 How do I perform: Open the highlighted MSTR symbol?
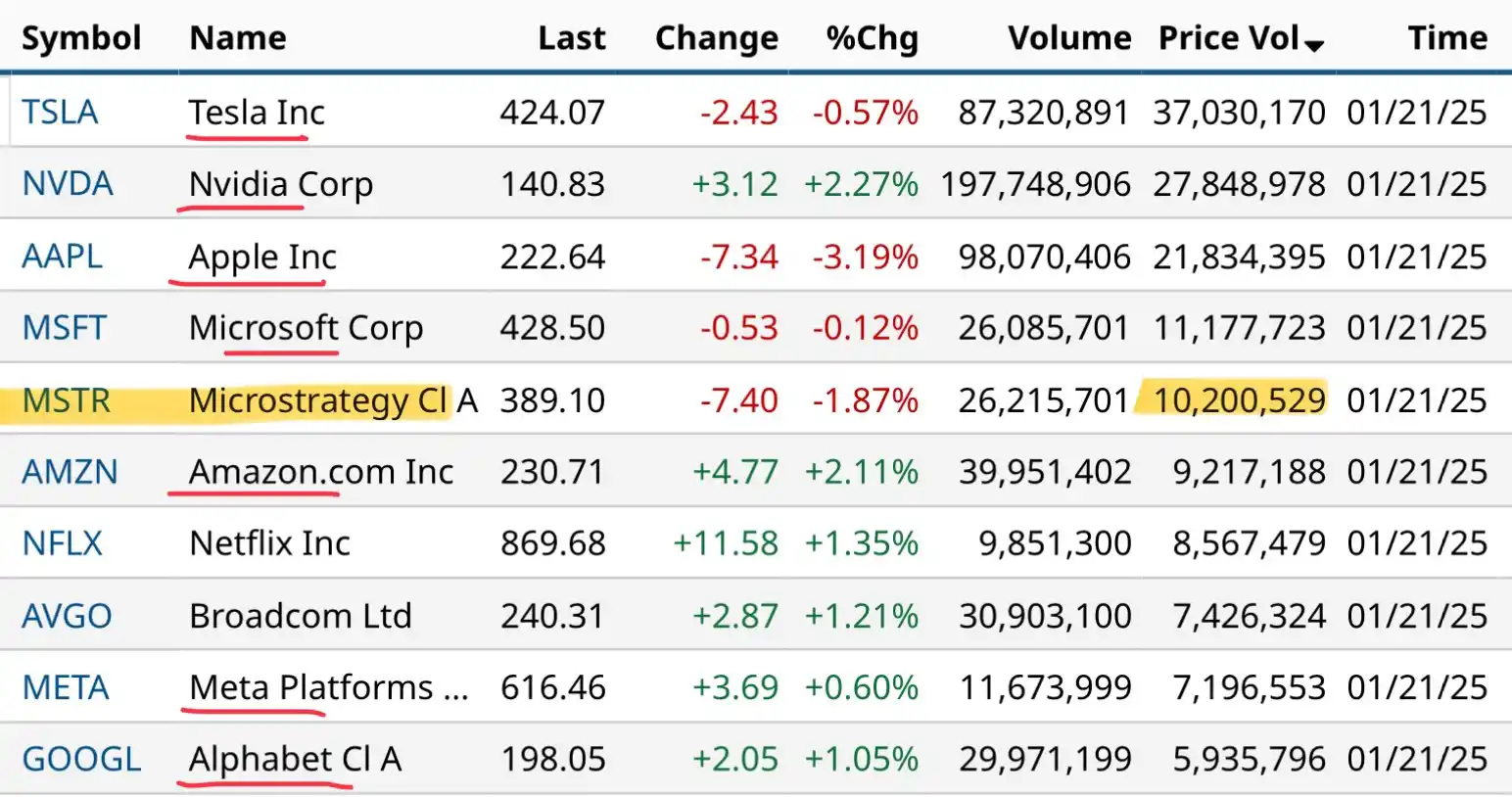point(66,400)
